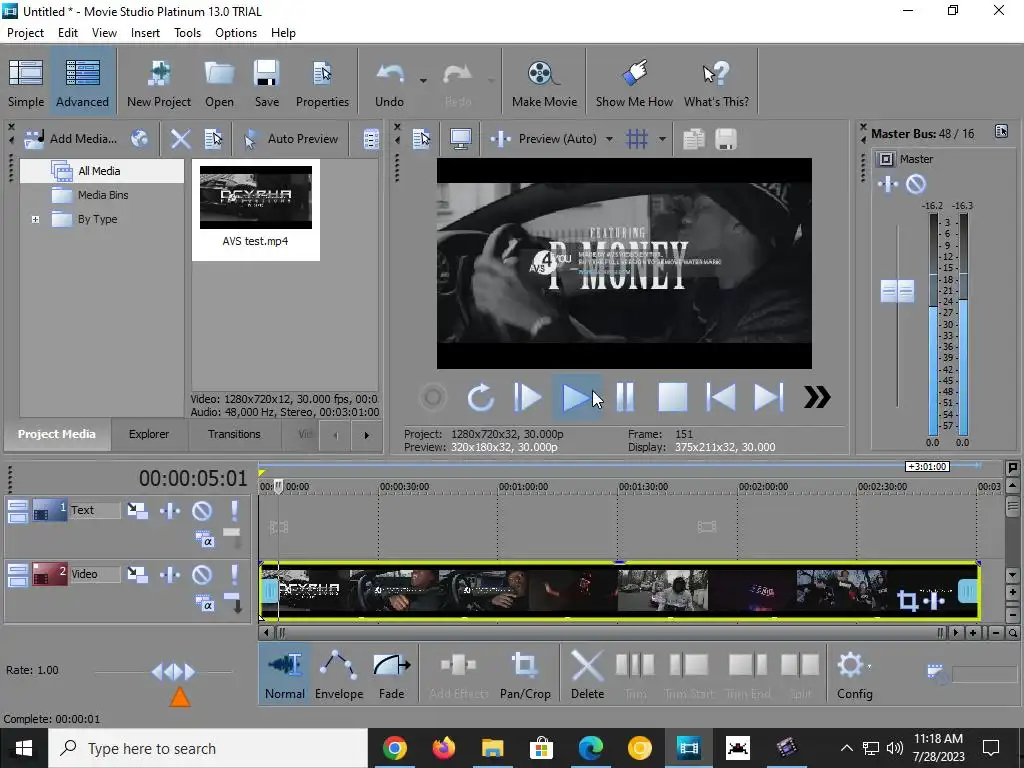Expand overlays dropdown arrow beside grid
This screenshot has height=768, width=1024.
662,138
